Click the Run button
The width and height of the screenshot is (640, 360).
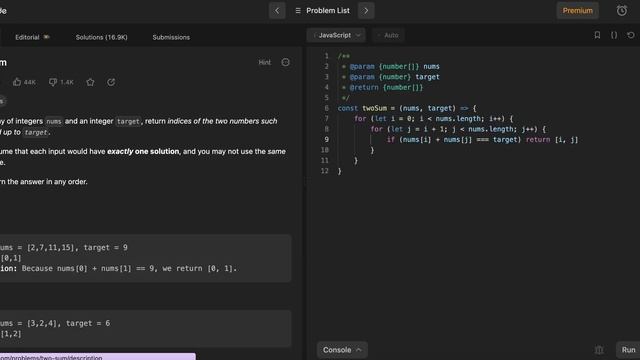pos(628,350)
